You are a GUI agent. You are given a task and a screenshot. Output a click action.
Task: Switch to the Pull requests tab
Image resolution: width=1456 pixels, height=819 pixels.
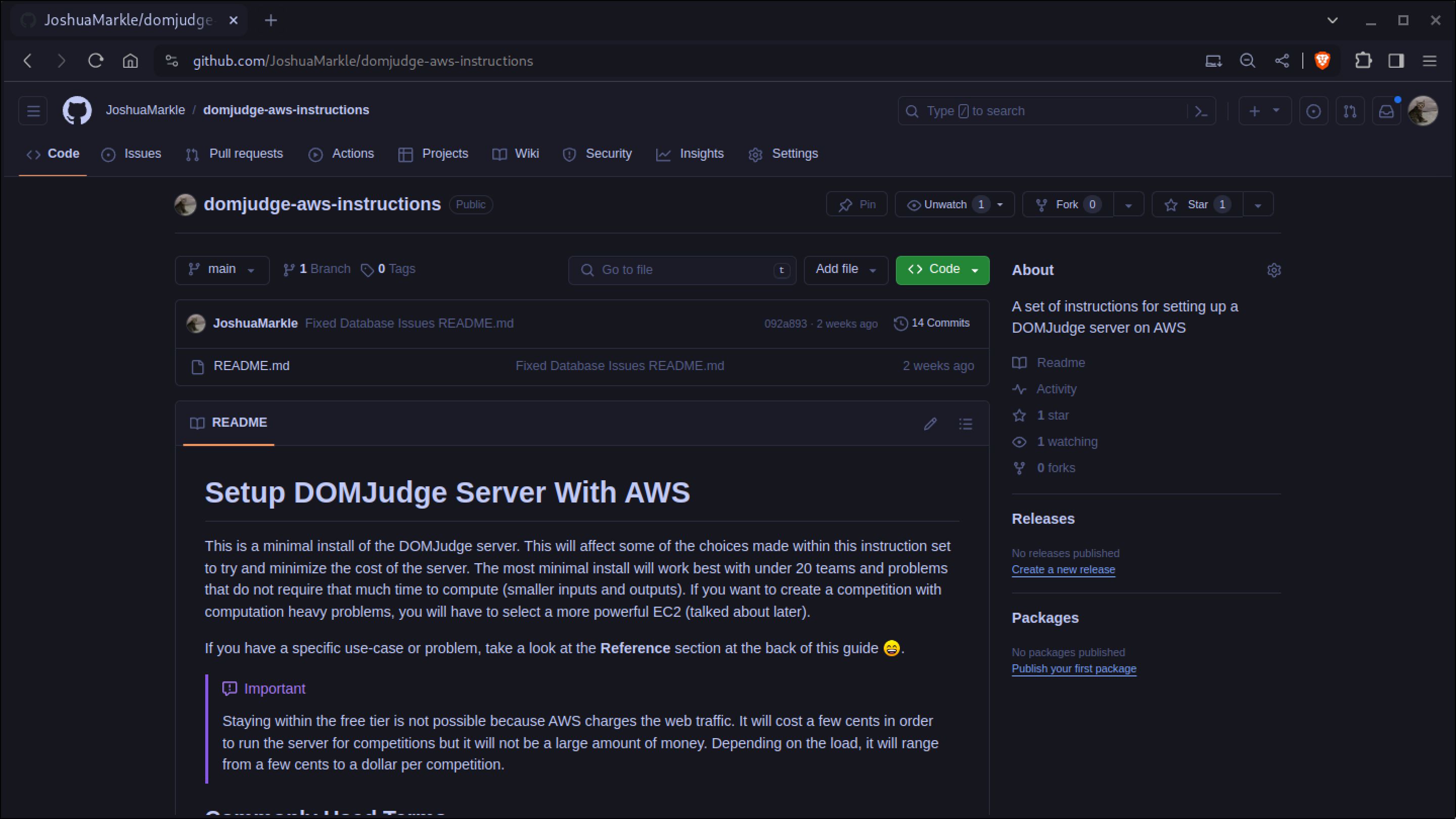click(234, 154)
